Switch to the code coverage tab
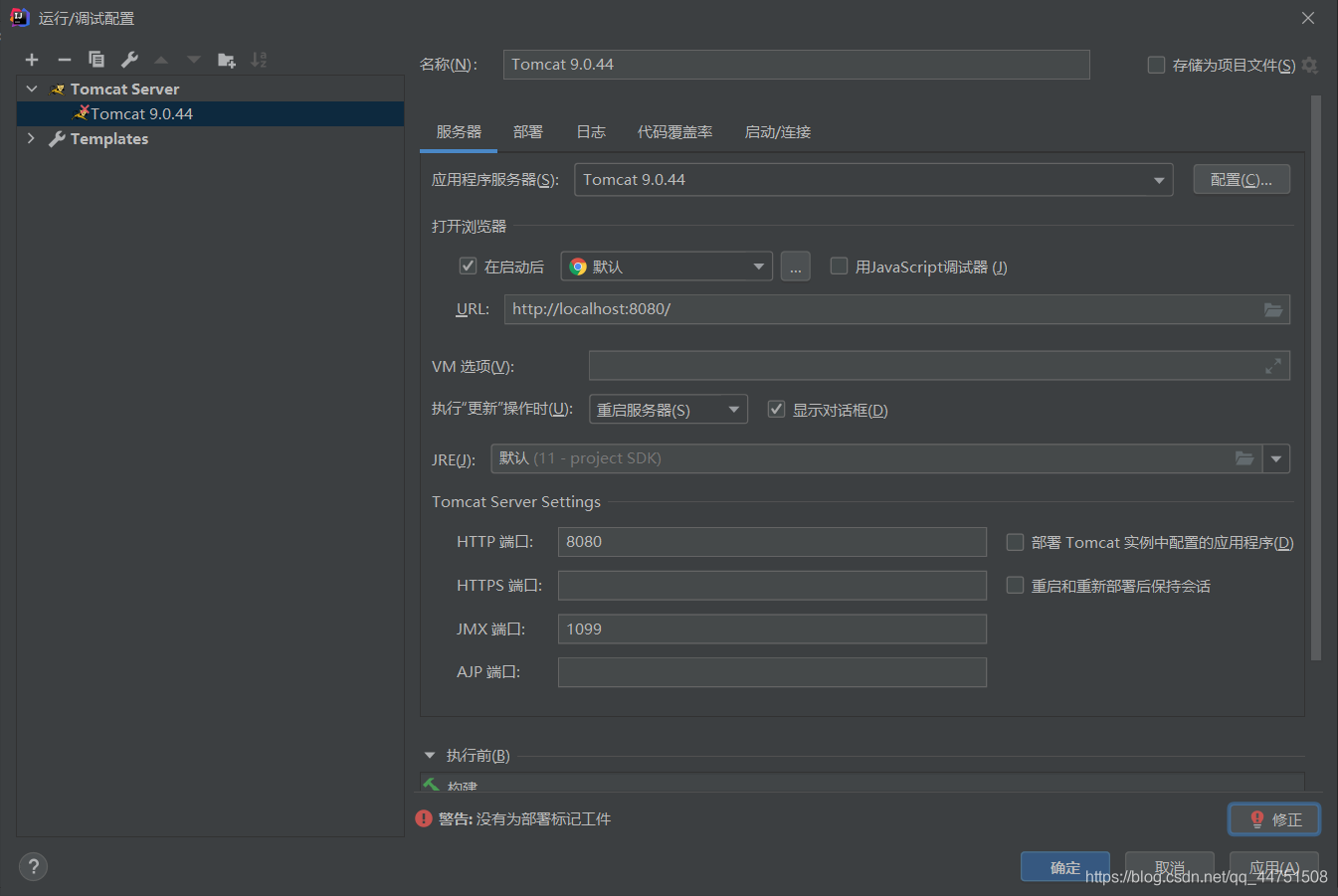The width and height of the screenshot is (1338, 896). point(675,132)
